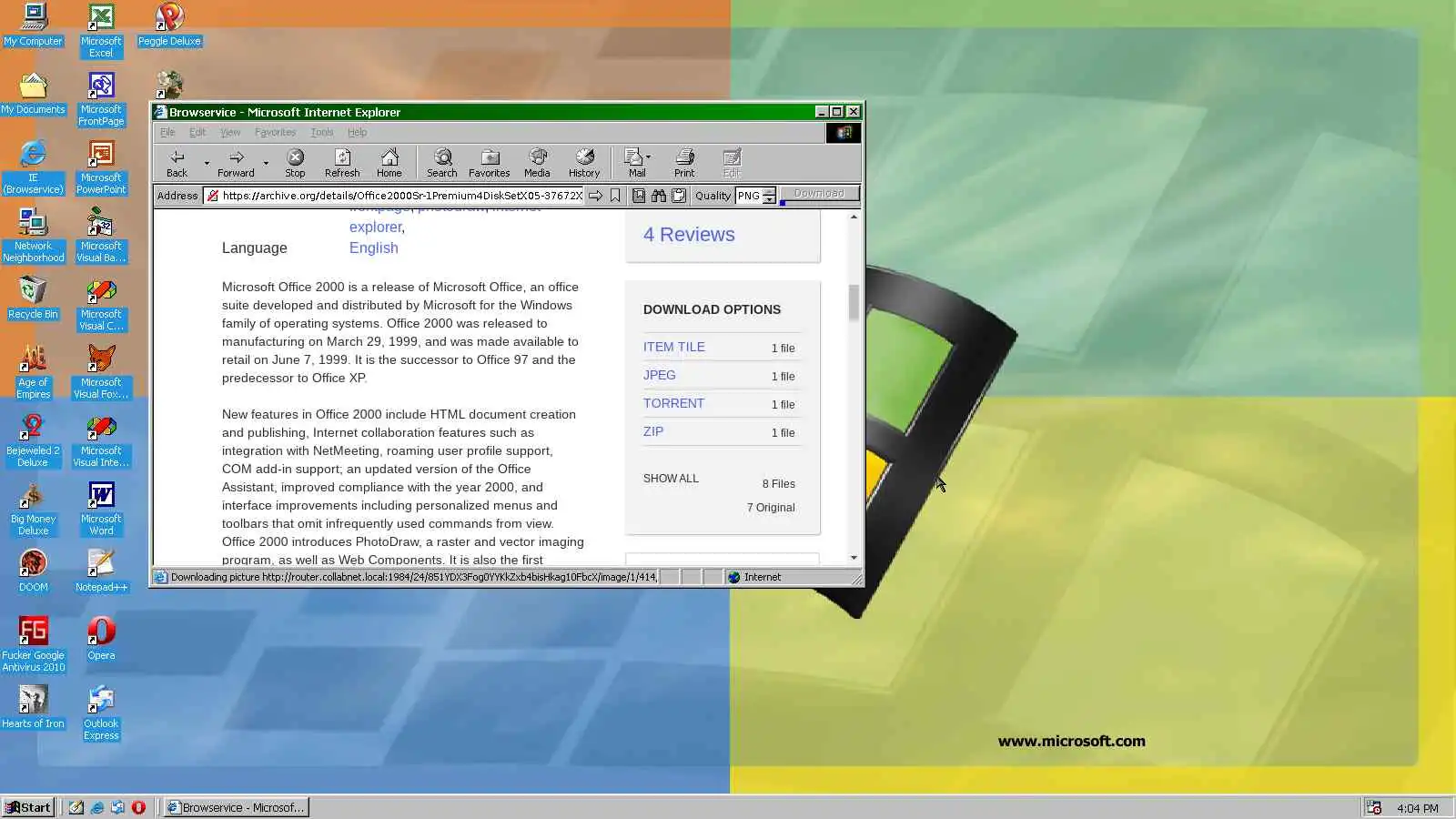Launch Outlook Express from quick launch bar
This screenshot has height=819, width=1456.
117,807
